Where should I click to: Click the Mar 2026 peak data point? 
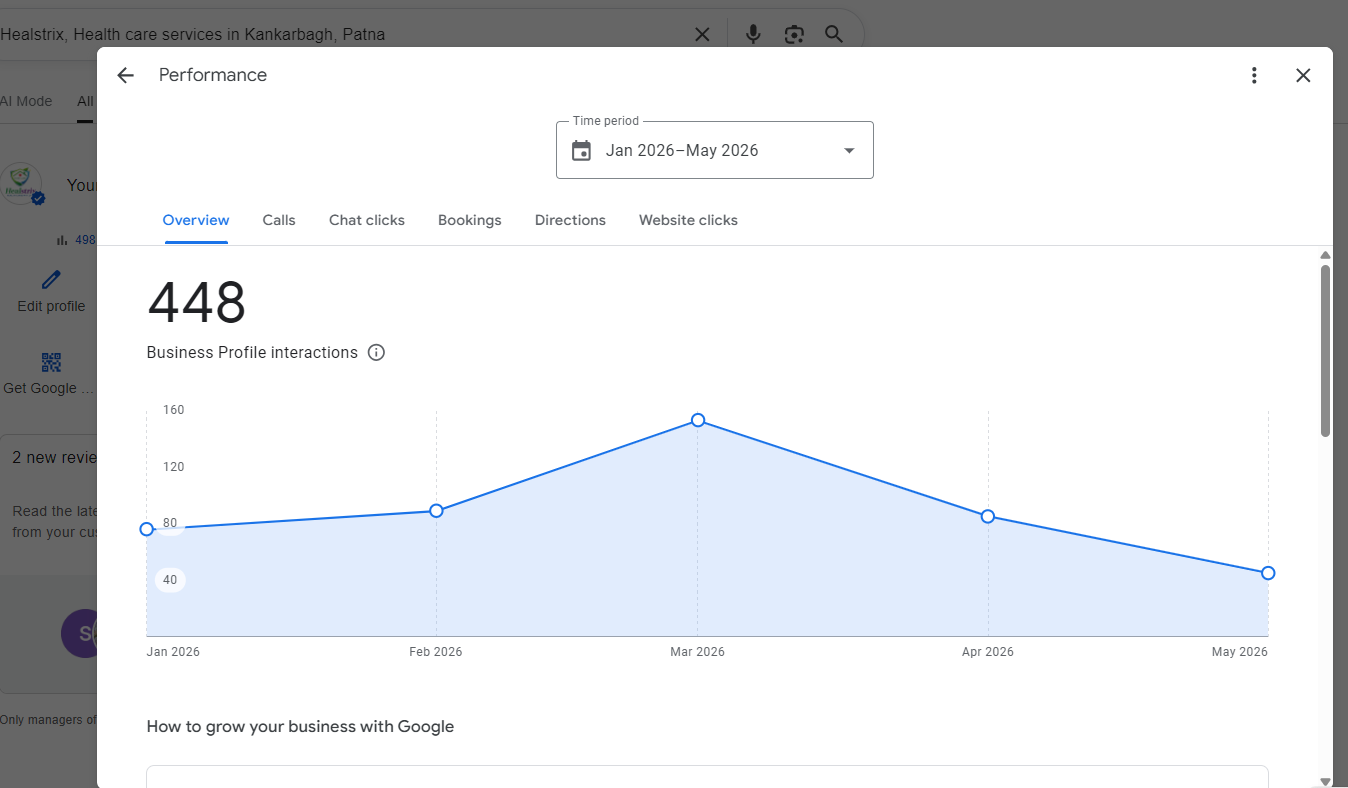pos(698,420)
